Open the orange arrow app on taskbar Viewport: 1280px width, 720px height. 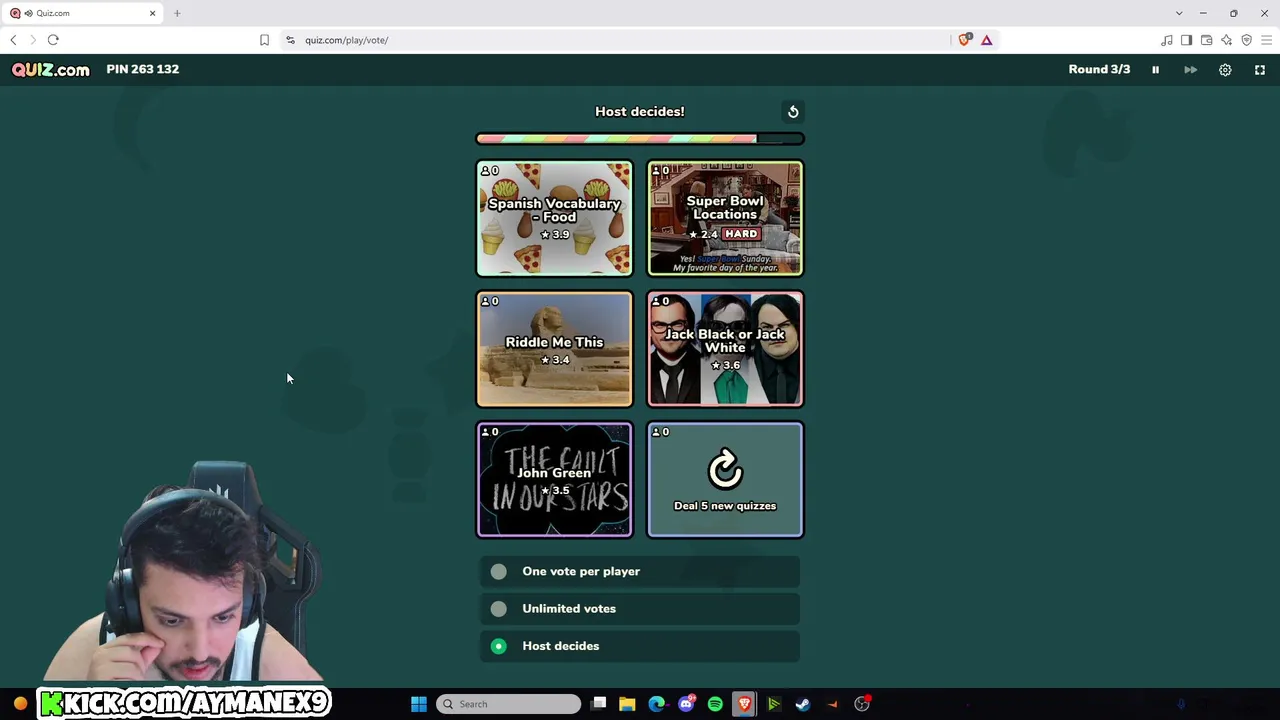click(832, 704)
